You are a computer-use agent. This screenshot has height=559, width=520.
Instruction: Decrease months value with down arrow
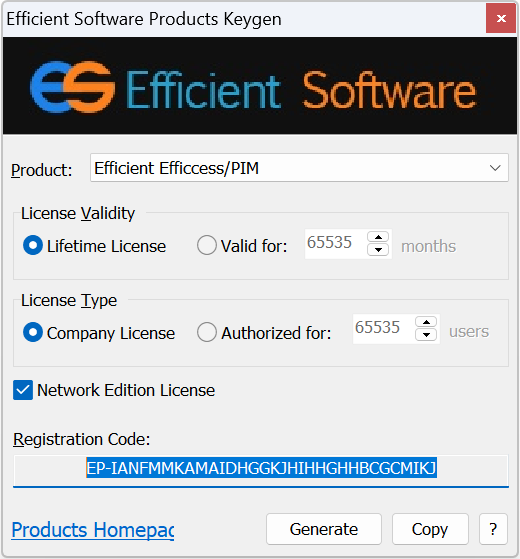(x=379, y=250)
